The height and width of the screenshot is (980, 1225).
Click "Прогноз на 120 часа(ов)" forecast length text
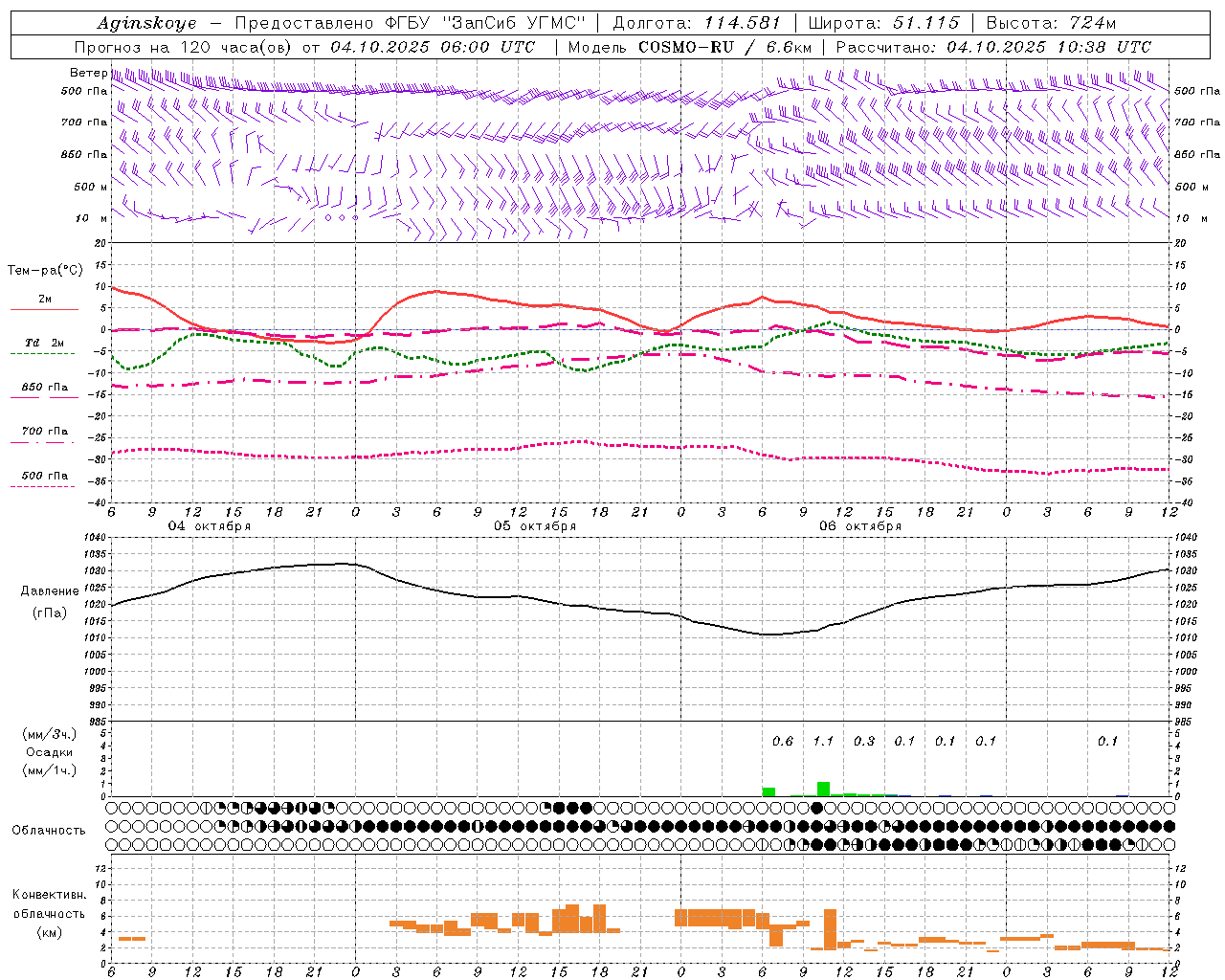coord(184,47)
